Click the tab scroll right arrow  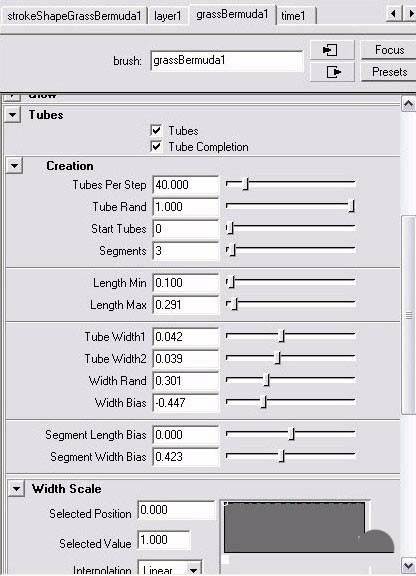410,14
